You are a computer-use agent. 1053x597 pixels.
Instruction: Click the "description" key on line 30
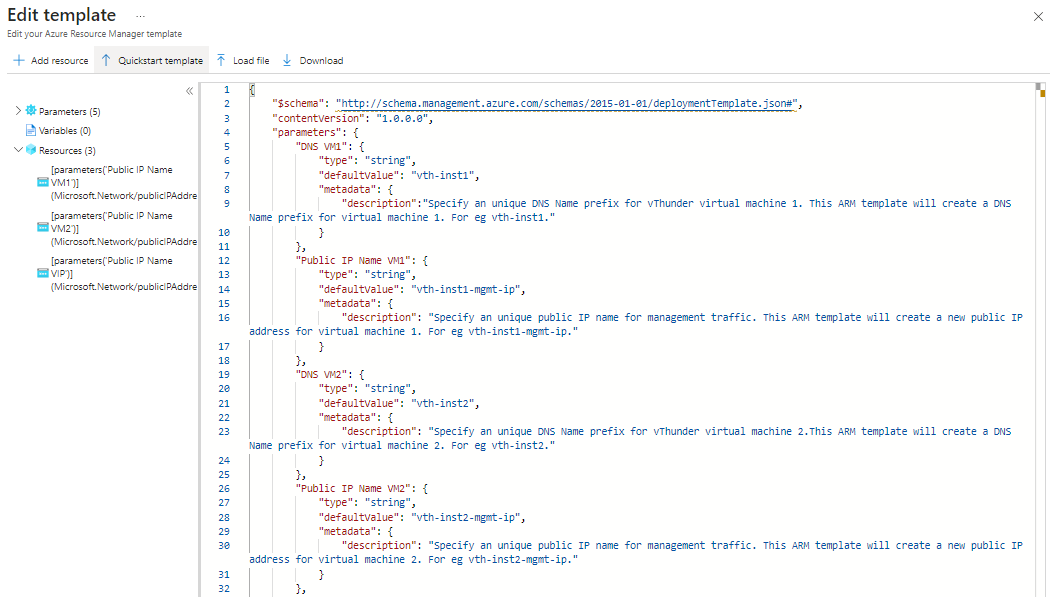[379, 546]
